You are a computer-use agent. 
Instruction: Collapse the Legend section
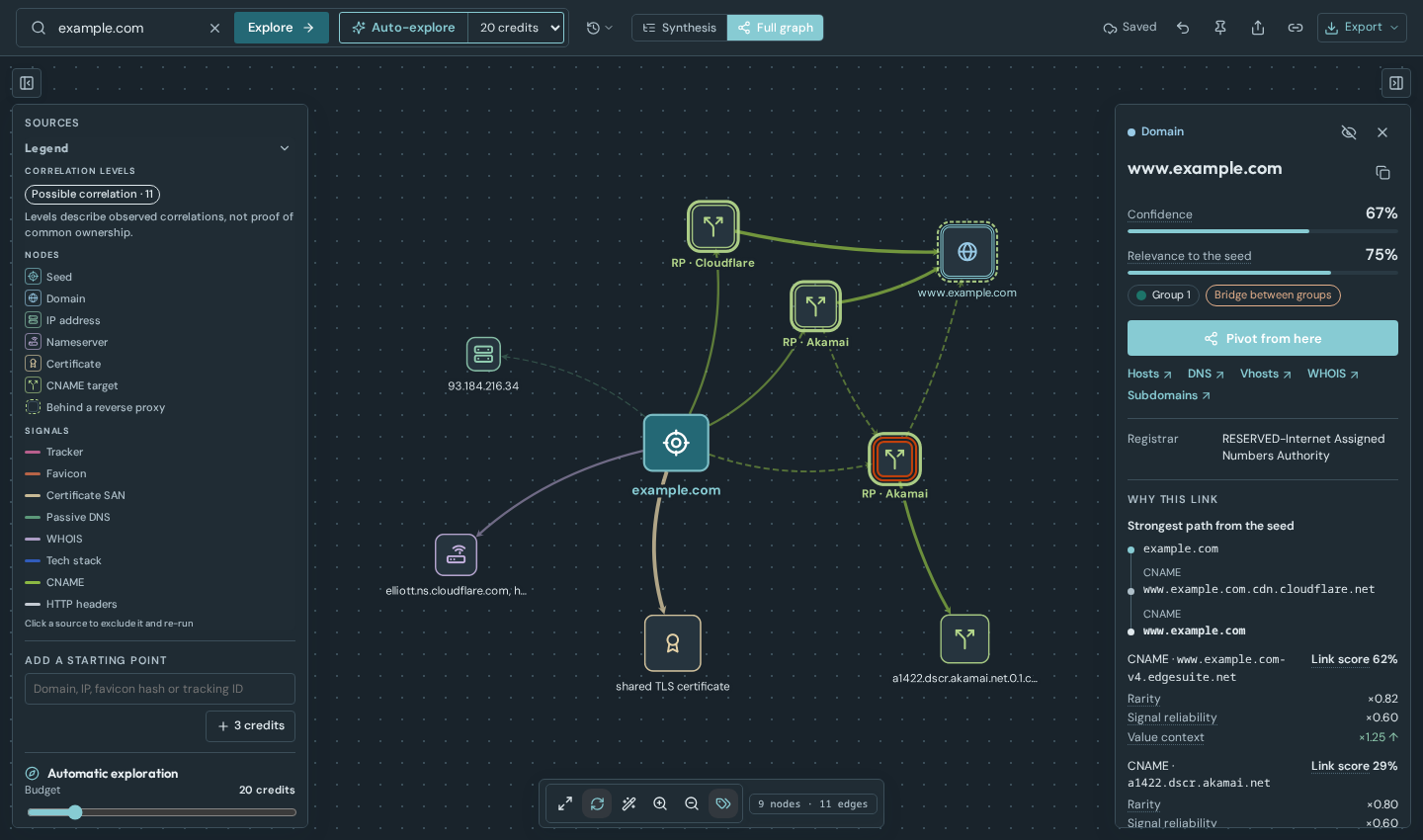[159, 148]
